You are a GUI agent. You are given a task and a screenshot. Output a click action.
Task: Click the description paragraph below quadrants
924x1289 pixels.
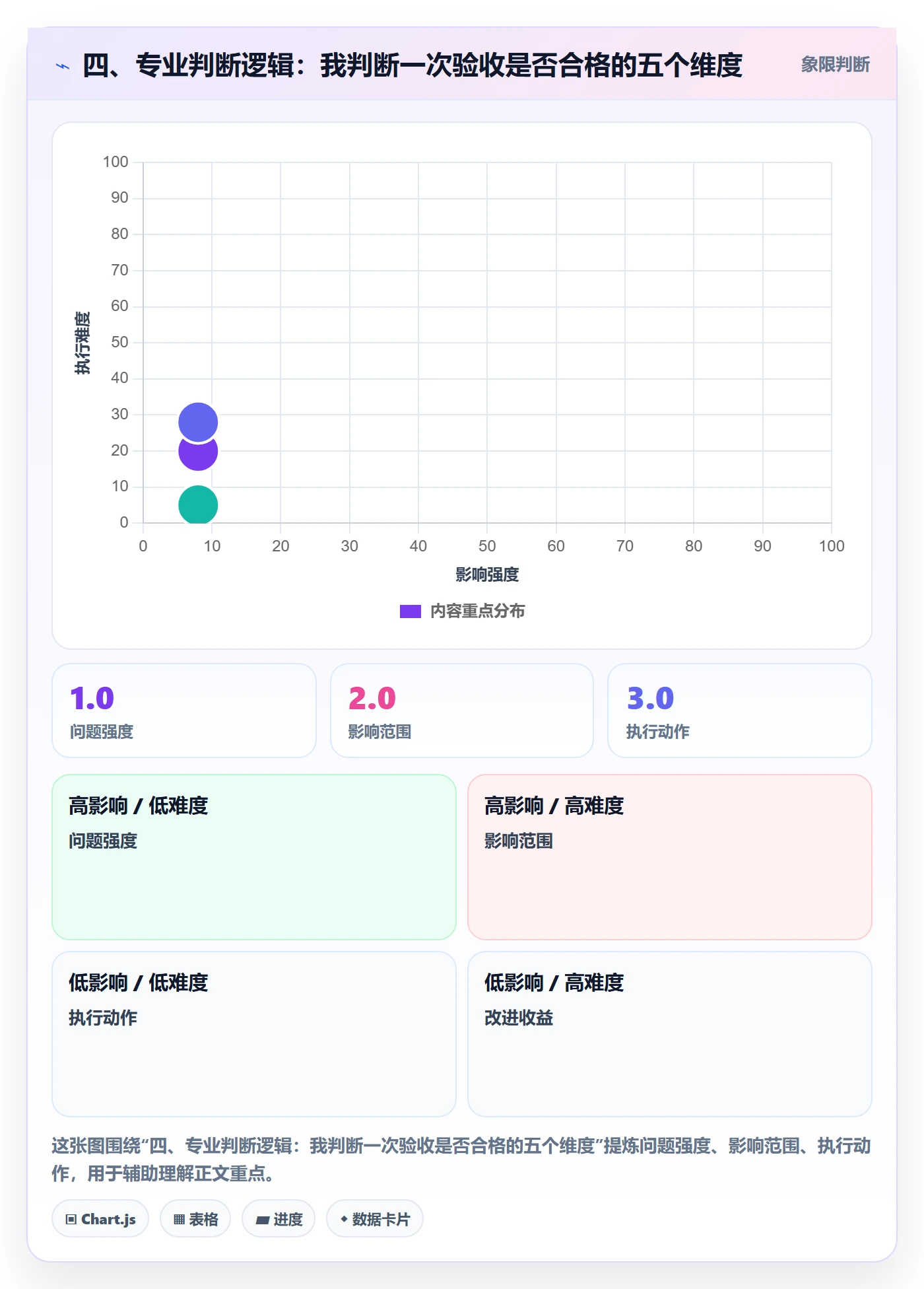tap(461, 1160)
